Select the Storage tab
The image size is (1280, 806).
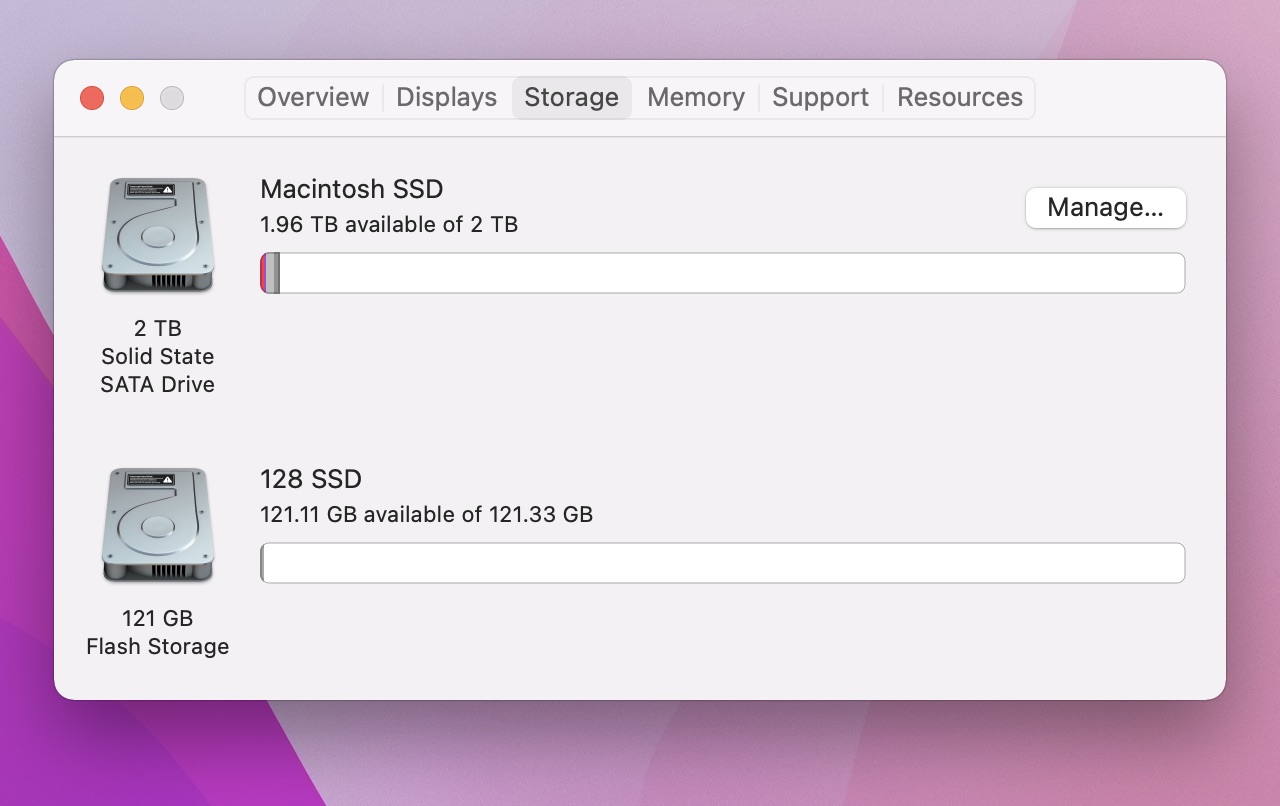coord(572,97)
